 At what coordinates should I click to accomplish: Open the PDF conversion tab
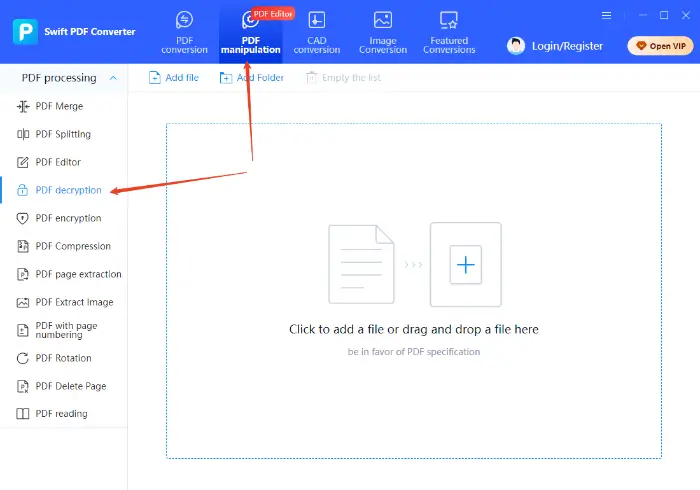184,32
